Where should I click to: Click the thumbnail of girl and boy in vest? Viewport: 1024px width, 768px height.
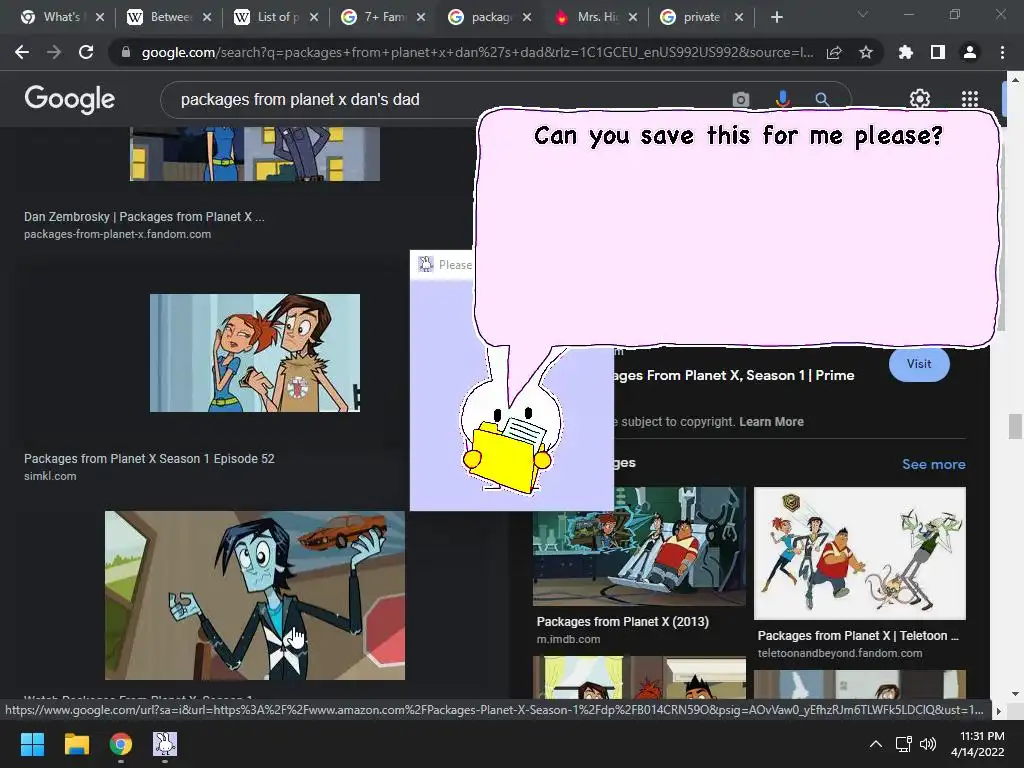click(x=255, y=353)
